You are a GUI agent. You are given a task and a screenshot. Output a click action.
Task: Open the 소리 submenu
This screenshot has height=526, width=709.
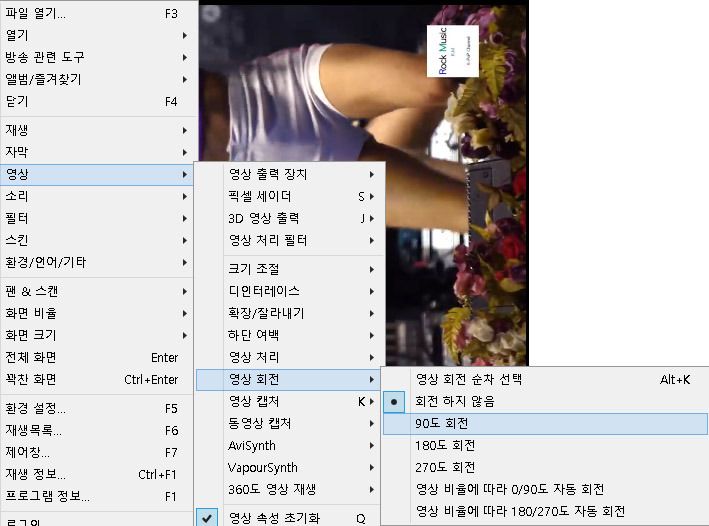pos(97,196)
